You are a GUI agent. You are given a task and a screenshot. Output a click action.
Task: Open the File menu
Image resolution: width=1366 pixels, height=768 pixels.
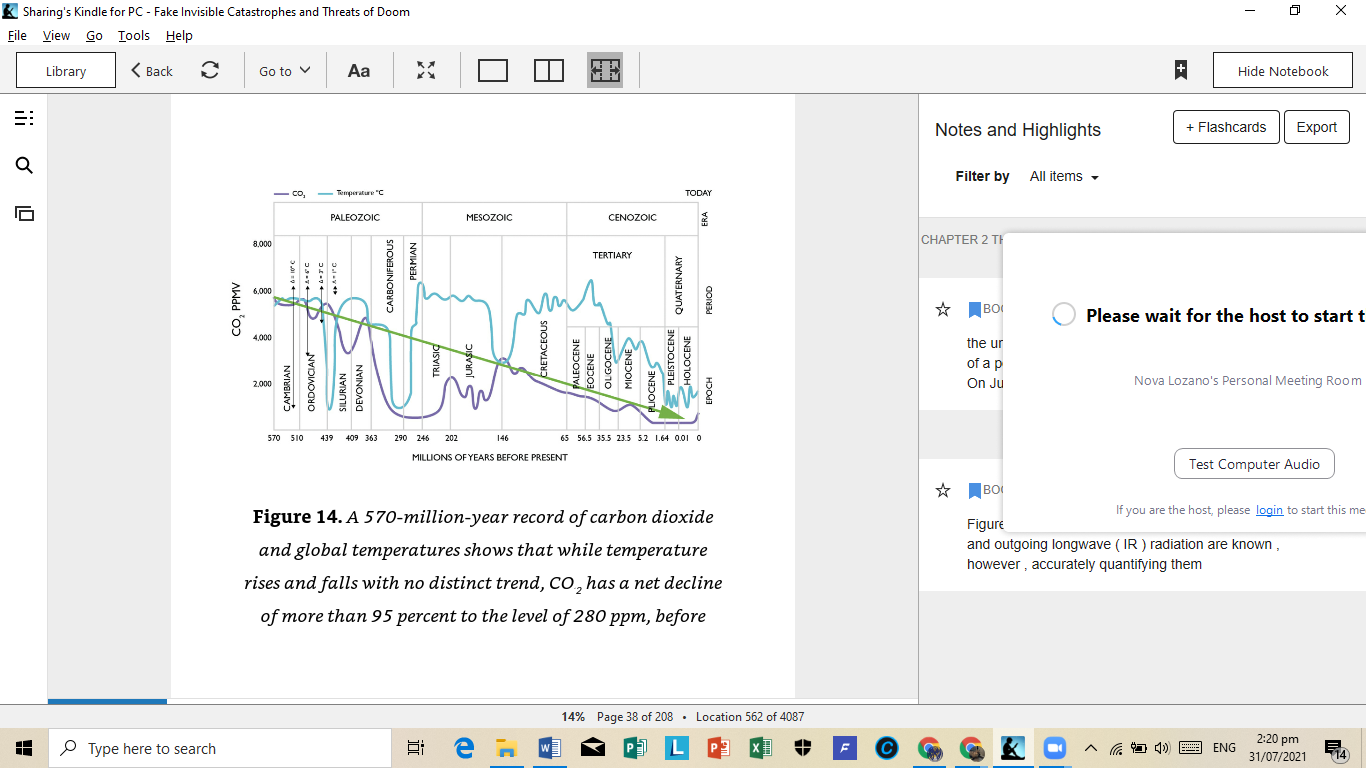coord(17,35)
